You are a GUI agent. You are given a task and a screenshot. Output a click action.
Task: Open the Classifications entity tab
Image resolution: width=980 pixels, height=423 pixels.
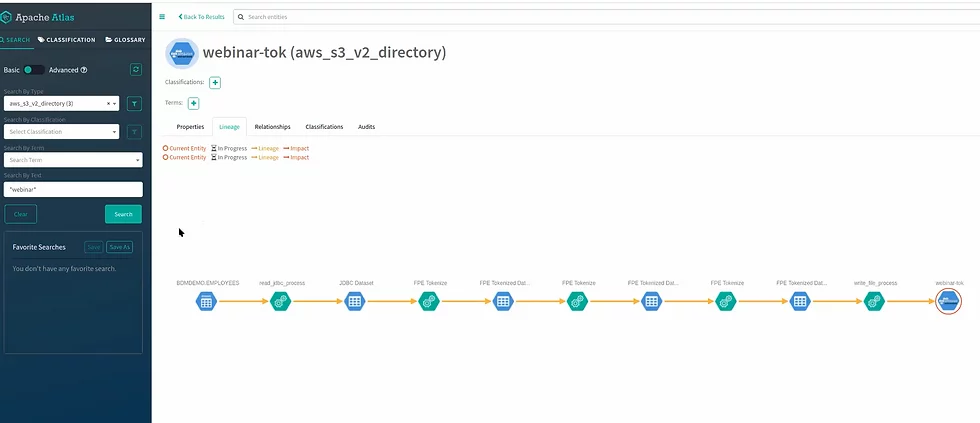click(x=324, y=127)
